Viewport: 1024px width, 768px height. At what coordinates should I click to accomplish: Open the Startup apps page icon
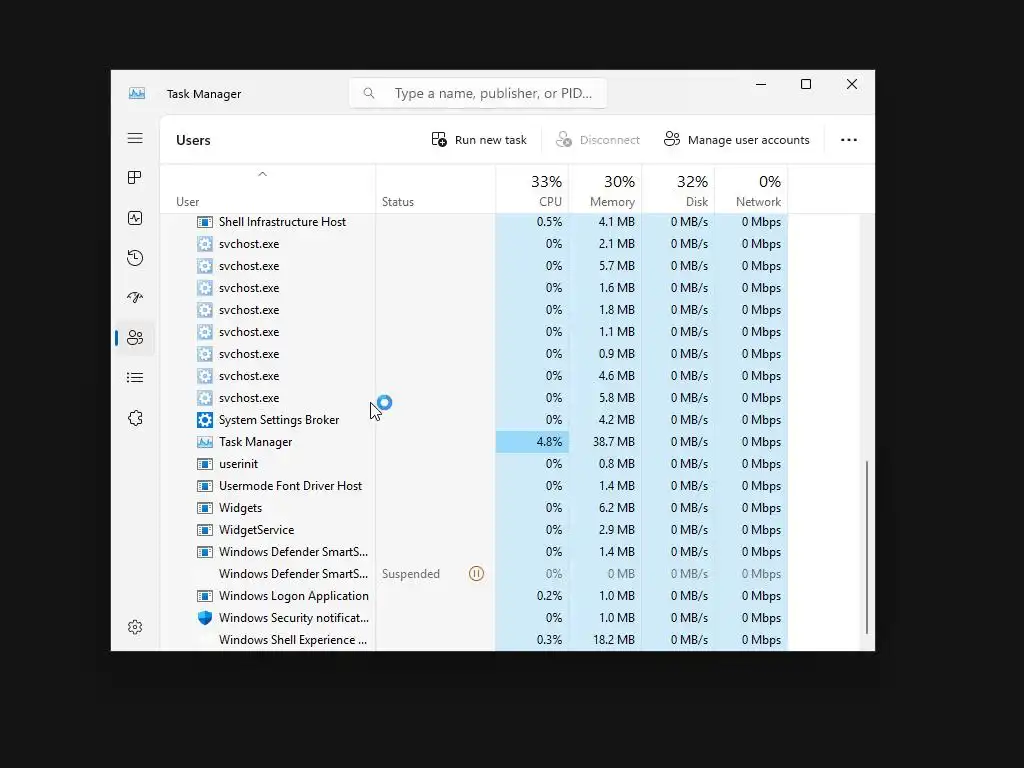click(x=135, y=298)
